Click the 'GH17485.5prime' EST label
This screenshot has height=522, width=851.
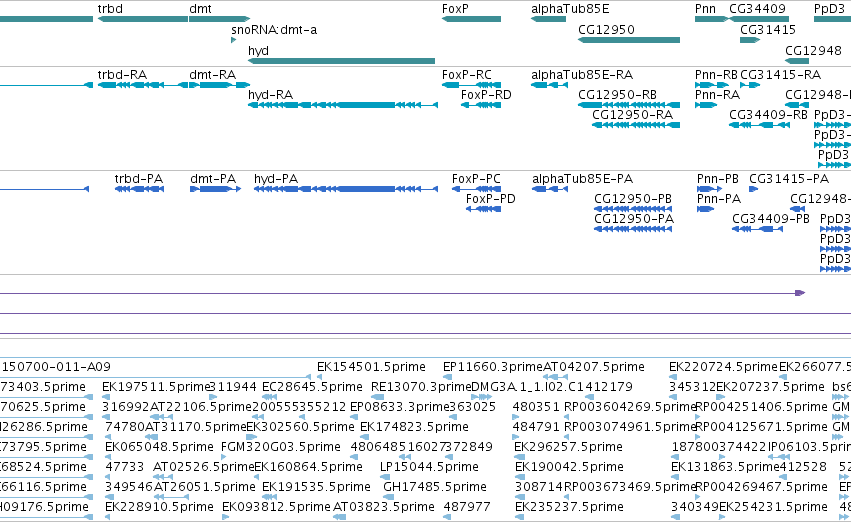(x=435, y=487)
